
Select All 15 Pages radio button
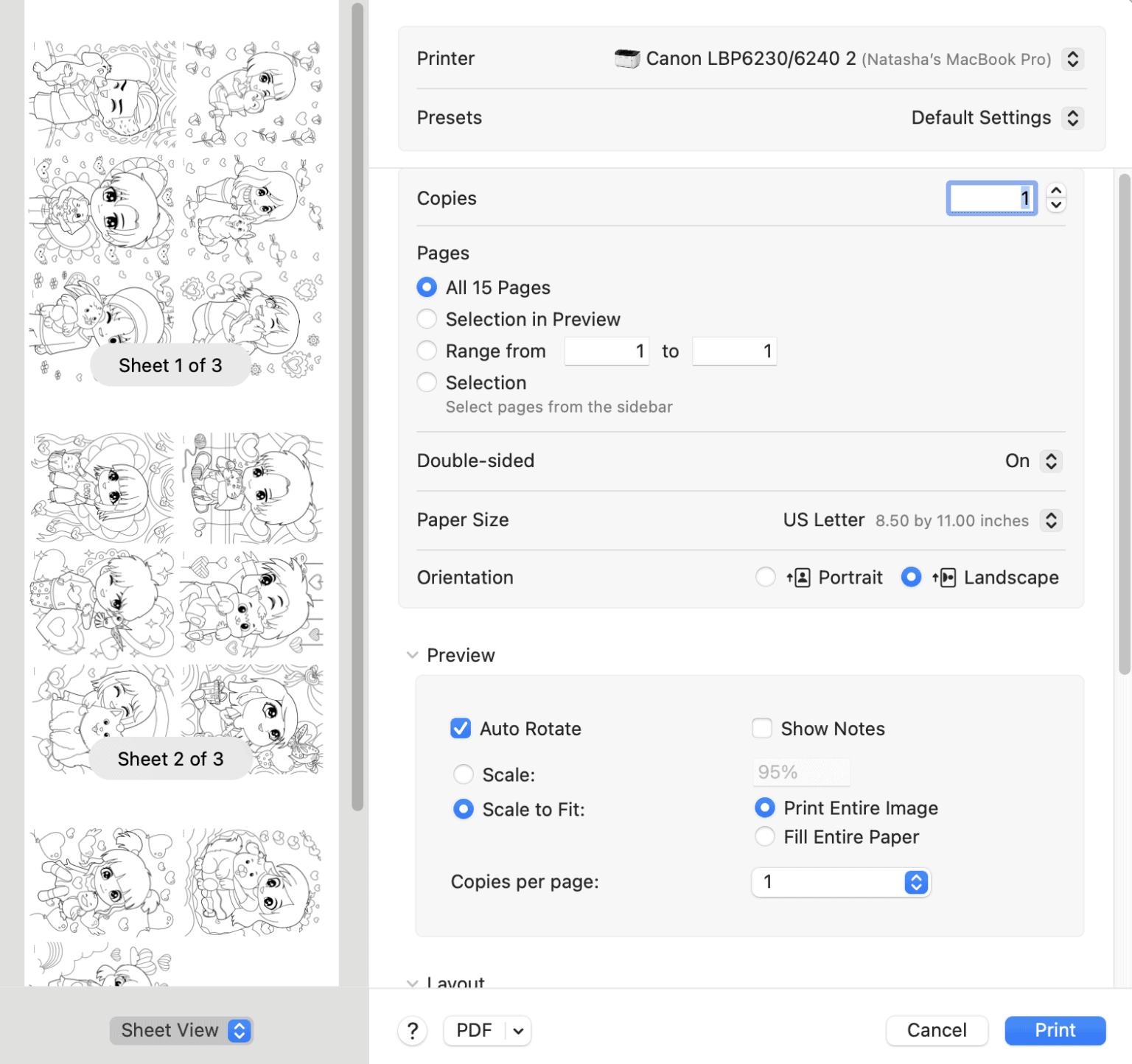427,287
